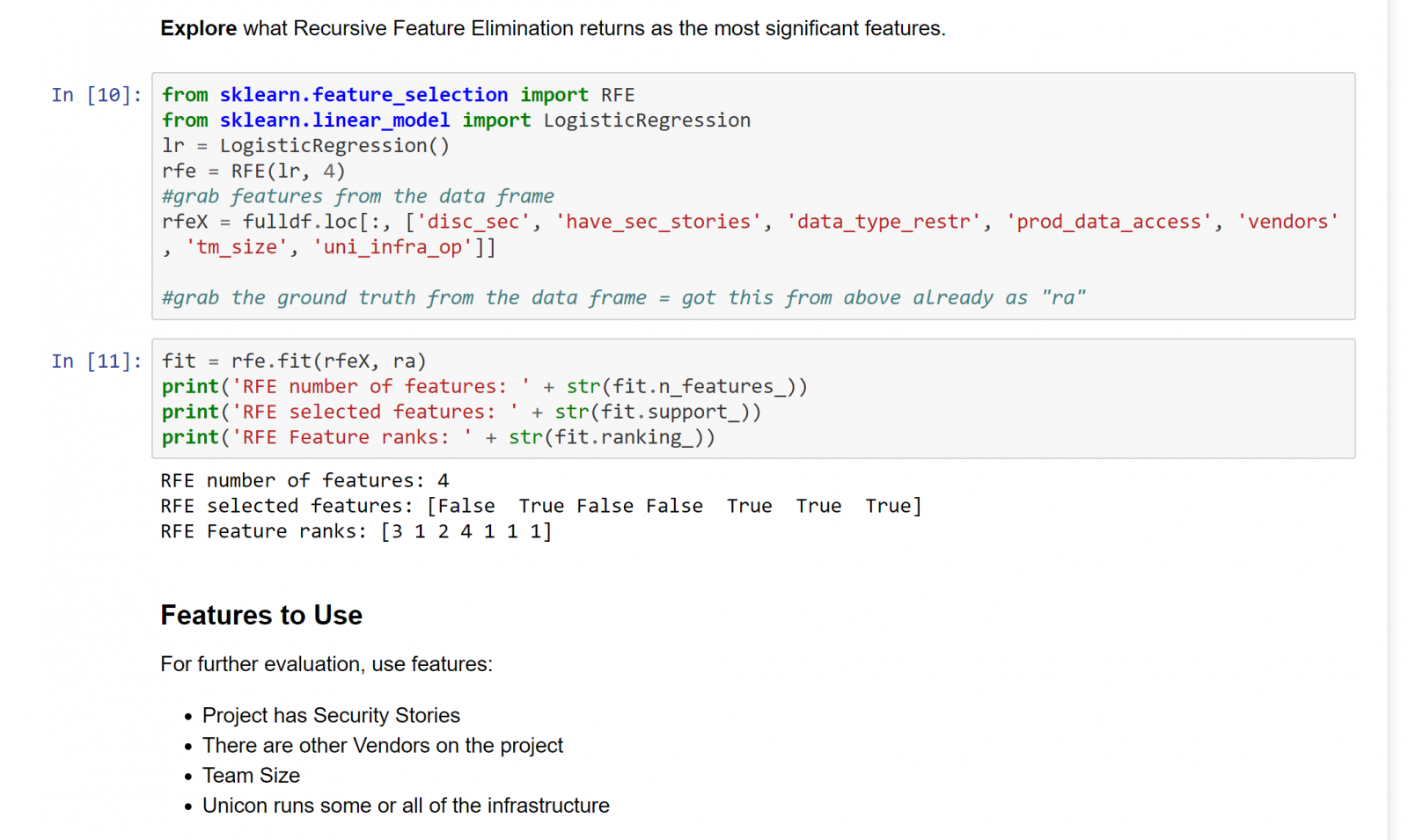The height and width of the screenshot is (840, 1408).
Task: Click the print statement for RFE Feature ranks
Action: (438, 438)
